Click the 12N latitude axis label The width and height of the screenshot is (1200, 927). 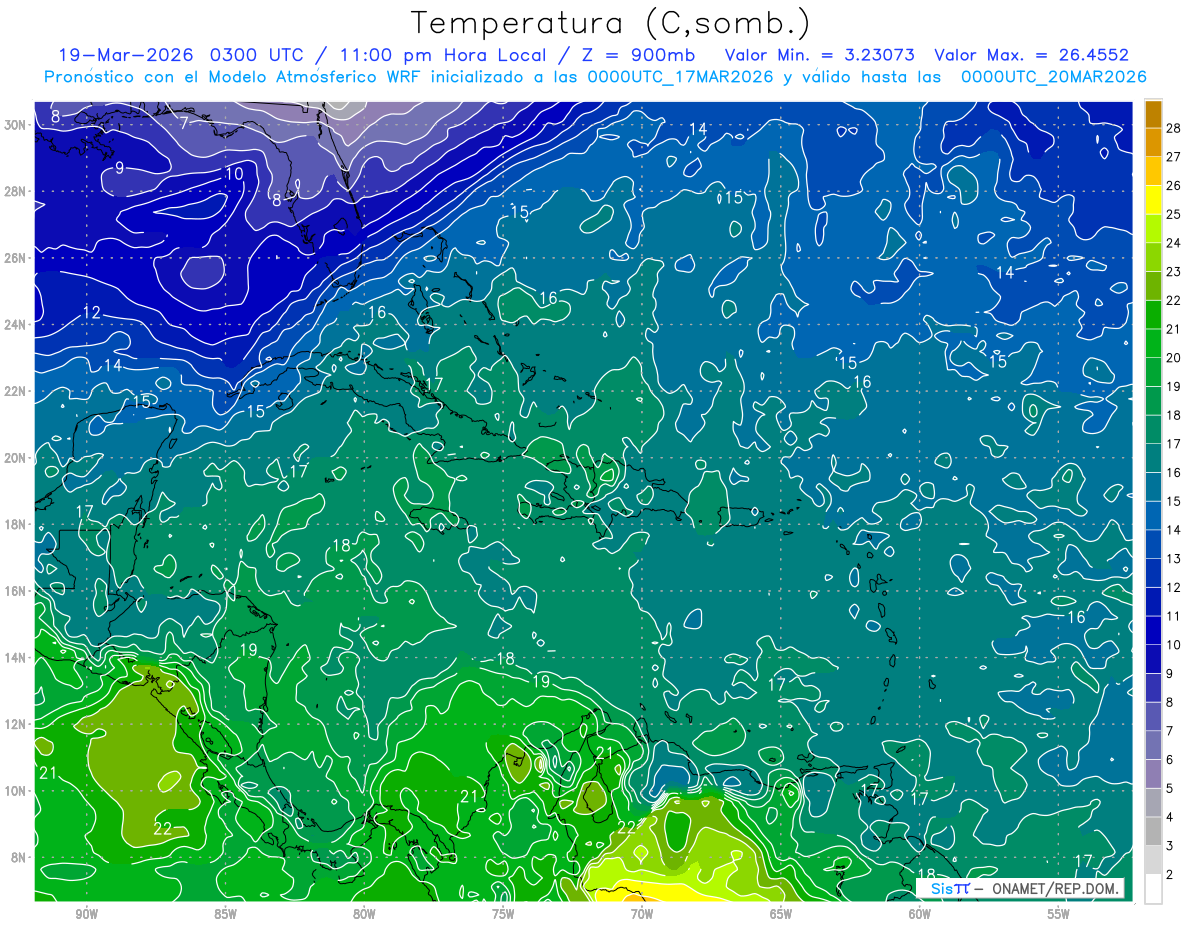tap(16, 724)
